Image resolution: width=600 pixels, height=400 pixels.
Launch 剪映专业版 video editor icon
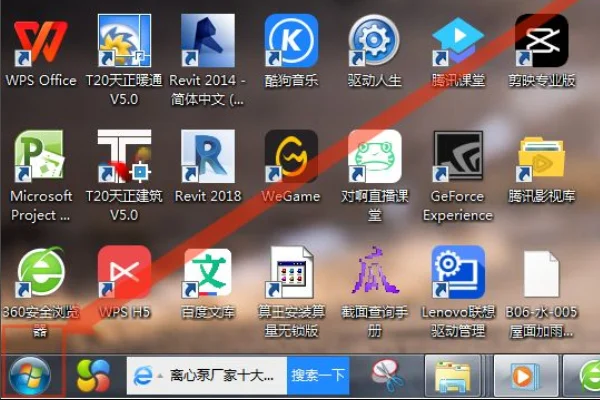(x=541, y=41)
